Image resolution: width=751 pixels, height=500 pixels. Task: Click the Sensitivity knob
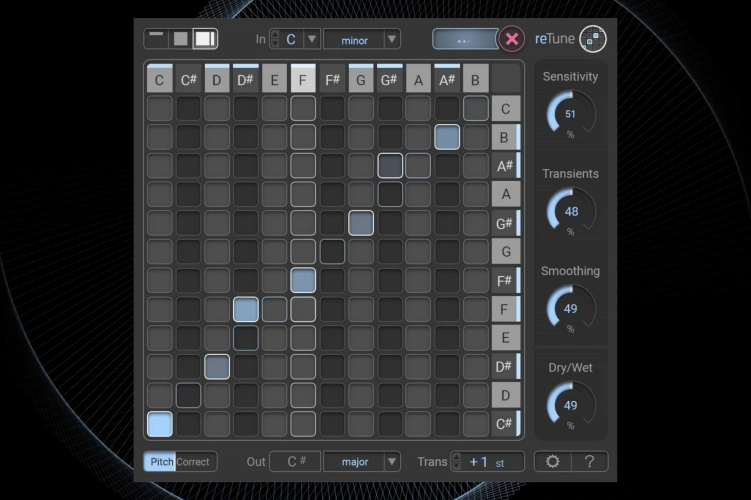click(570, 115)
